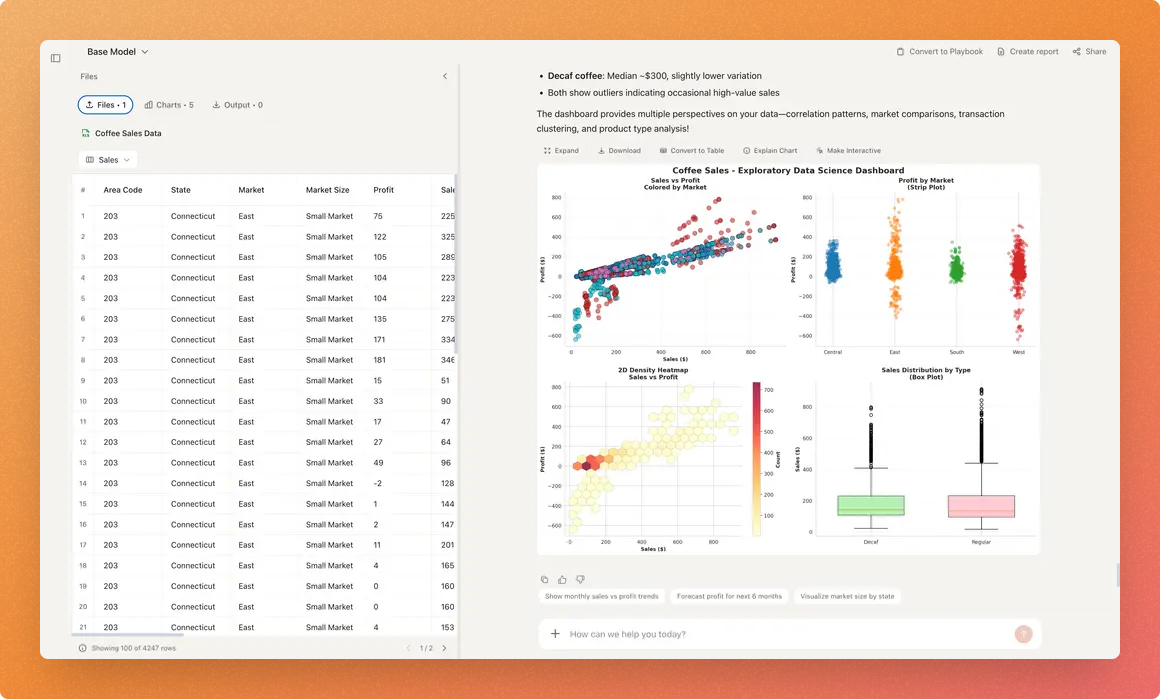The height and width of the screenshot is (699, 1160).
Task: Open the Coffee Sales Data file
Action: (127, 133)
